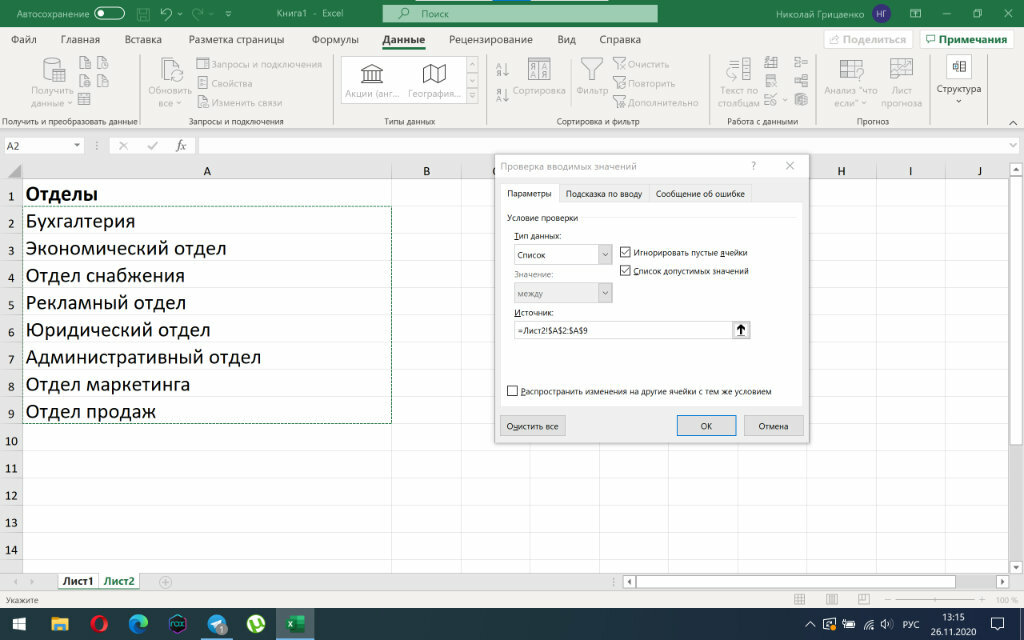This screenshot has height=640, width=1024.
Task: Toggle the Autosave switch
Action: point(109,13)
